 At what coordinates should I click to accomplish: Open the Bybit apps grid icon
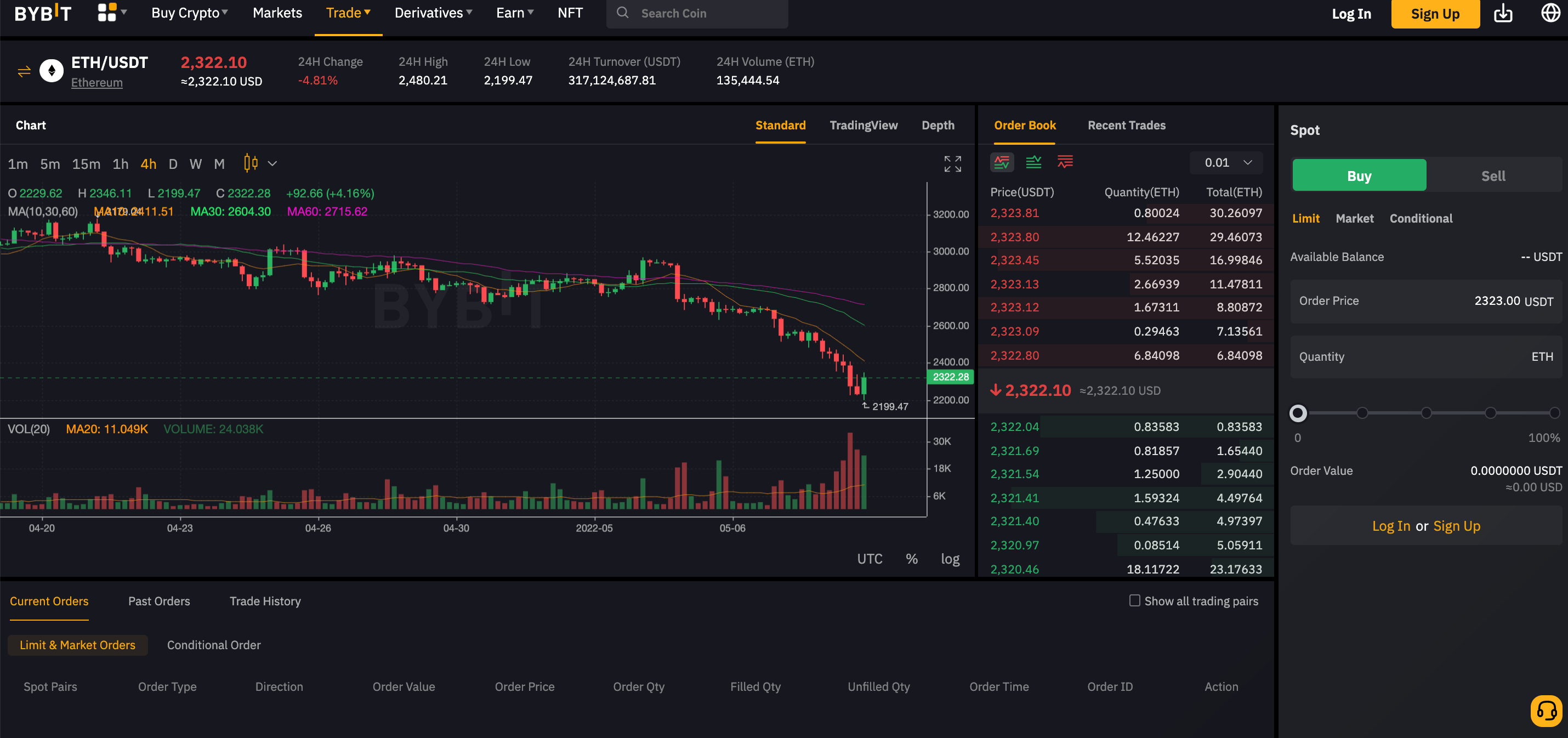click(106, 12)
